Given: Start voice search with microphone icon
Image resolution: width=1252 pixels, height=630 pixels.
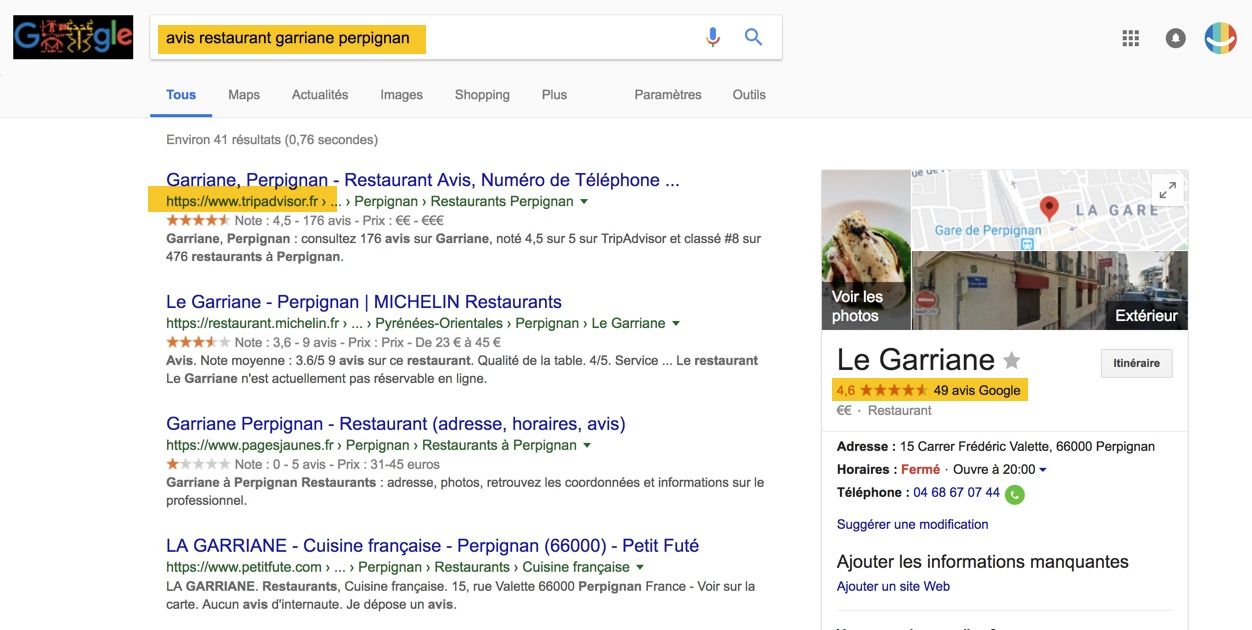Looking at the screenshot, I should pos(712,38).
